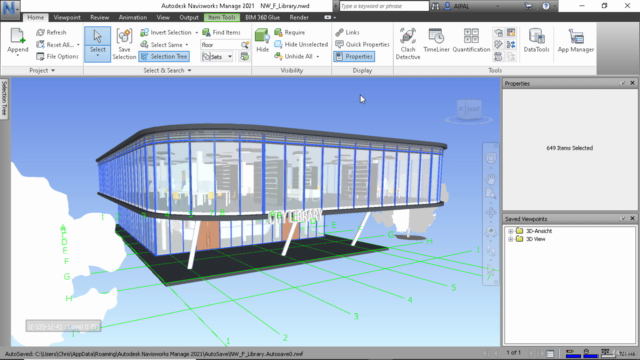
Task: Click the Save Selection button
Action: click(124, 44)
